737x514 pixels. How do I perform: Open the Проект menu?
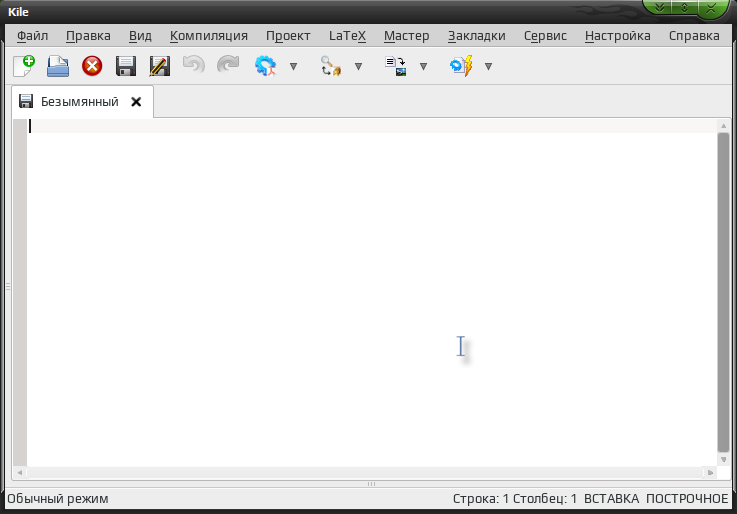coord(288,36)
